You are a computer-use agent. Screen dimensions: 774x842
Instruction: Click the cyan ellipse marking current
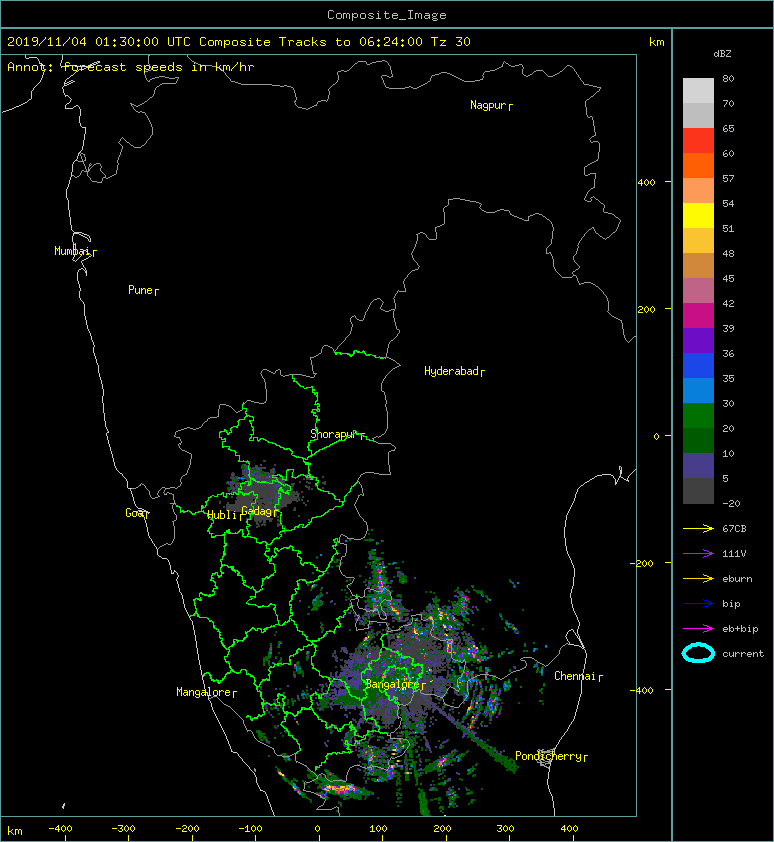[x=698, y=653]
